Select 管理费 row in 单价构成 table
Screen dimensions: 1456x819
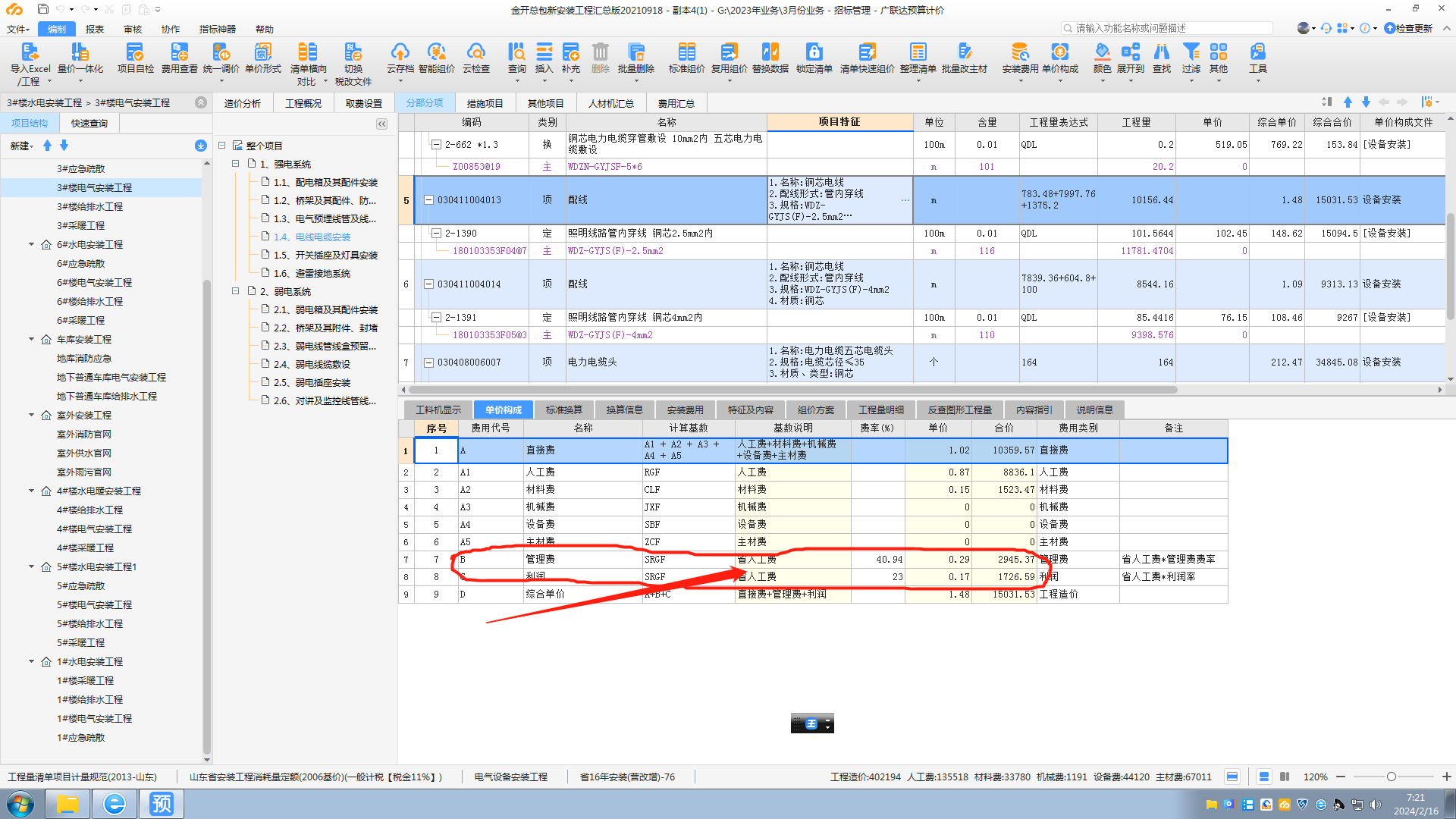tap(813, 559)
